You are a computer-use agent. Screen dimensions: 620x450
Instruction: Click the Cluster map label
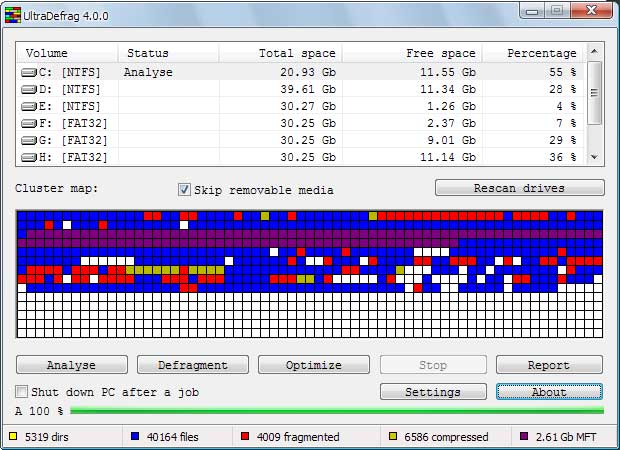coord(56,188)
